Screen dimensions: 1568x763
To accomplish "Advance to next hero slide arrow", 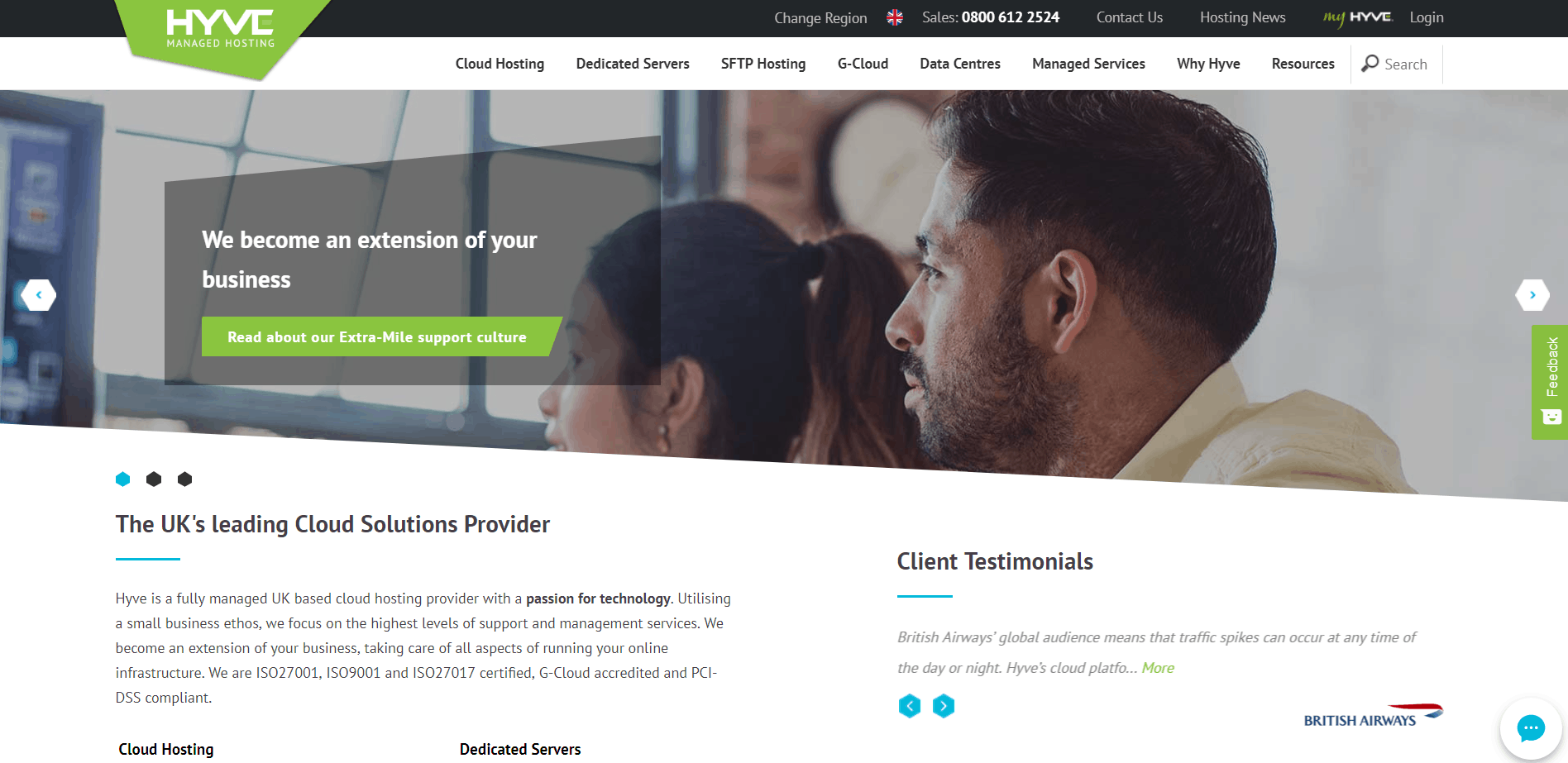I will tap(1532, 295).
